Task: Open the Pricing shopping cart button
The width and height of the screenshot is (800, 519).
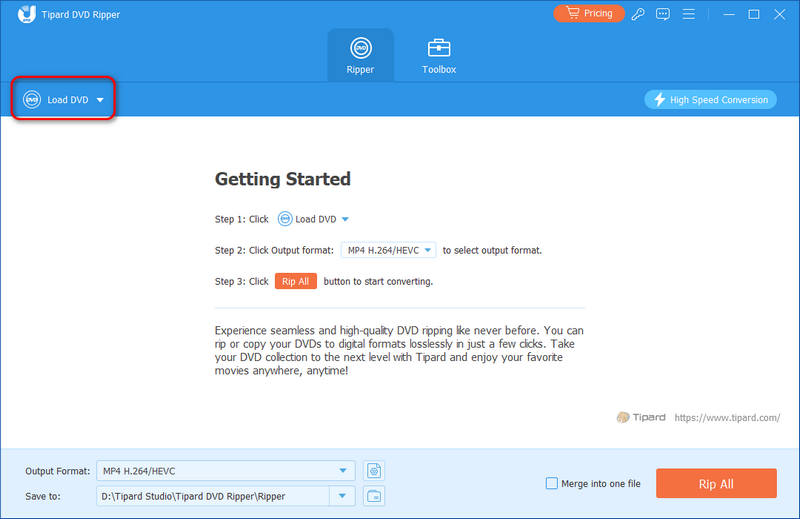Action: pyautogui.click(x=589, y=13)
